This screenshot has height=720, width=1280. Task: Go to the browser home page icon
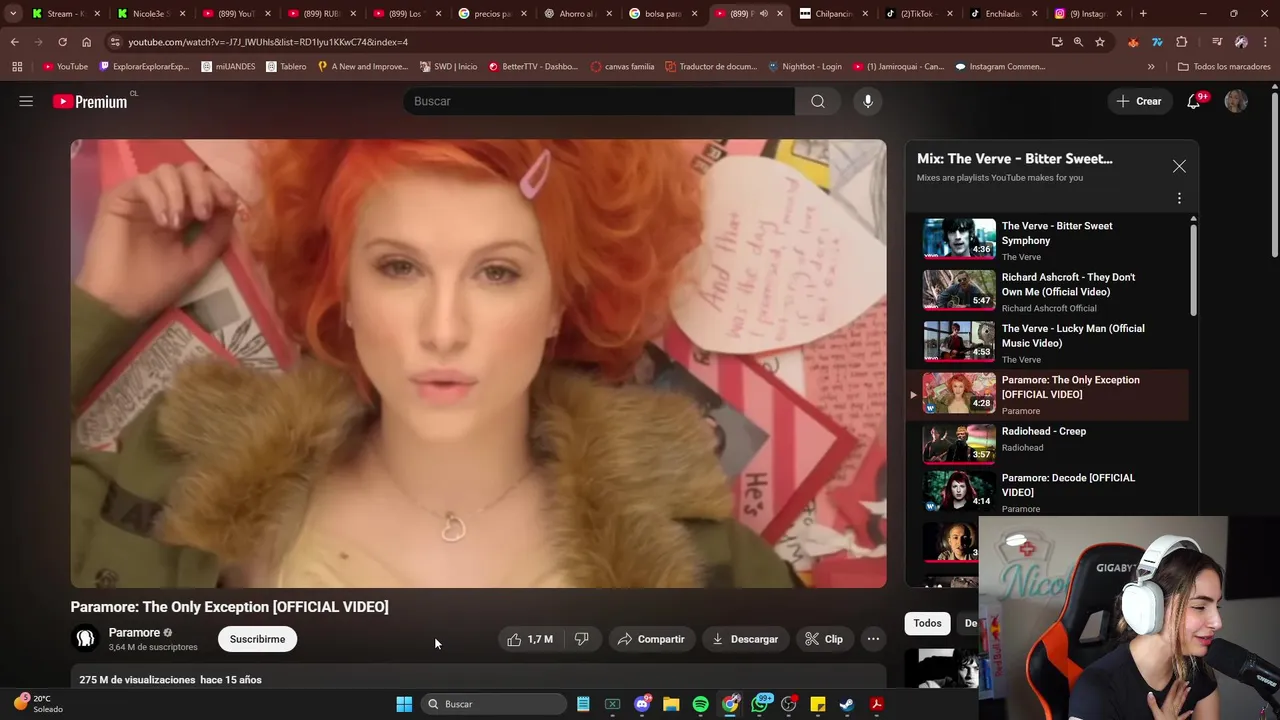(86, 42)
